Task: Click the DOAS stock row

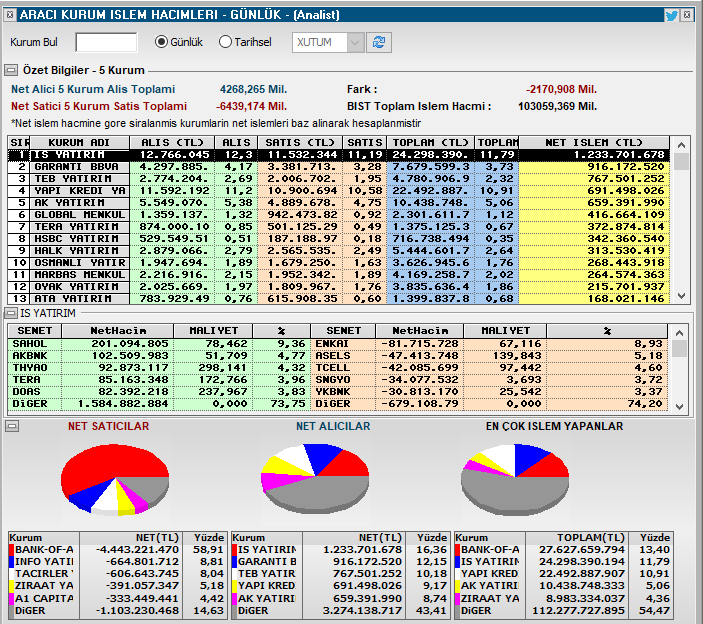Action: (159, 392)
